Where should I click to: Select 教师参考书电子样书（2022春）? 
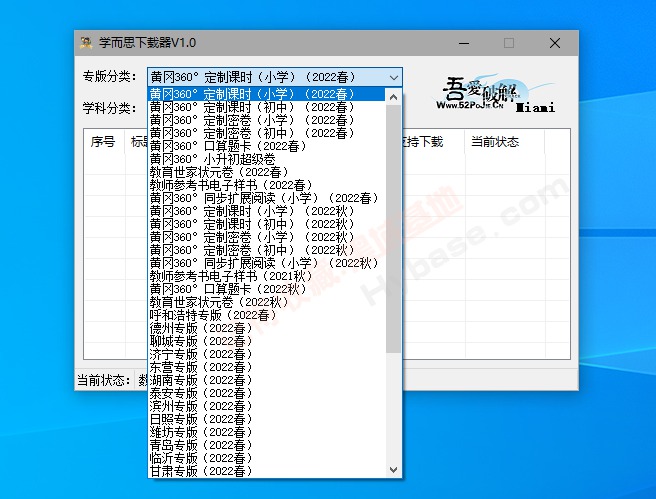[x=266, y=185]
